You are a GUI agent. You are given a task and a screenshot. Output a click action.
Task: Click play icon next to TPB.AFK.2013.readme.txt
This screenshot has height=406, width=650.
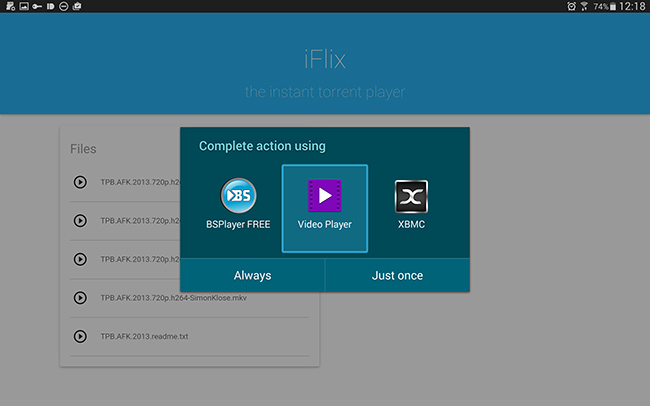point(80,336)
